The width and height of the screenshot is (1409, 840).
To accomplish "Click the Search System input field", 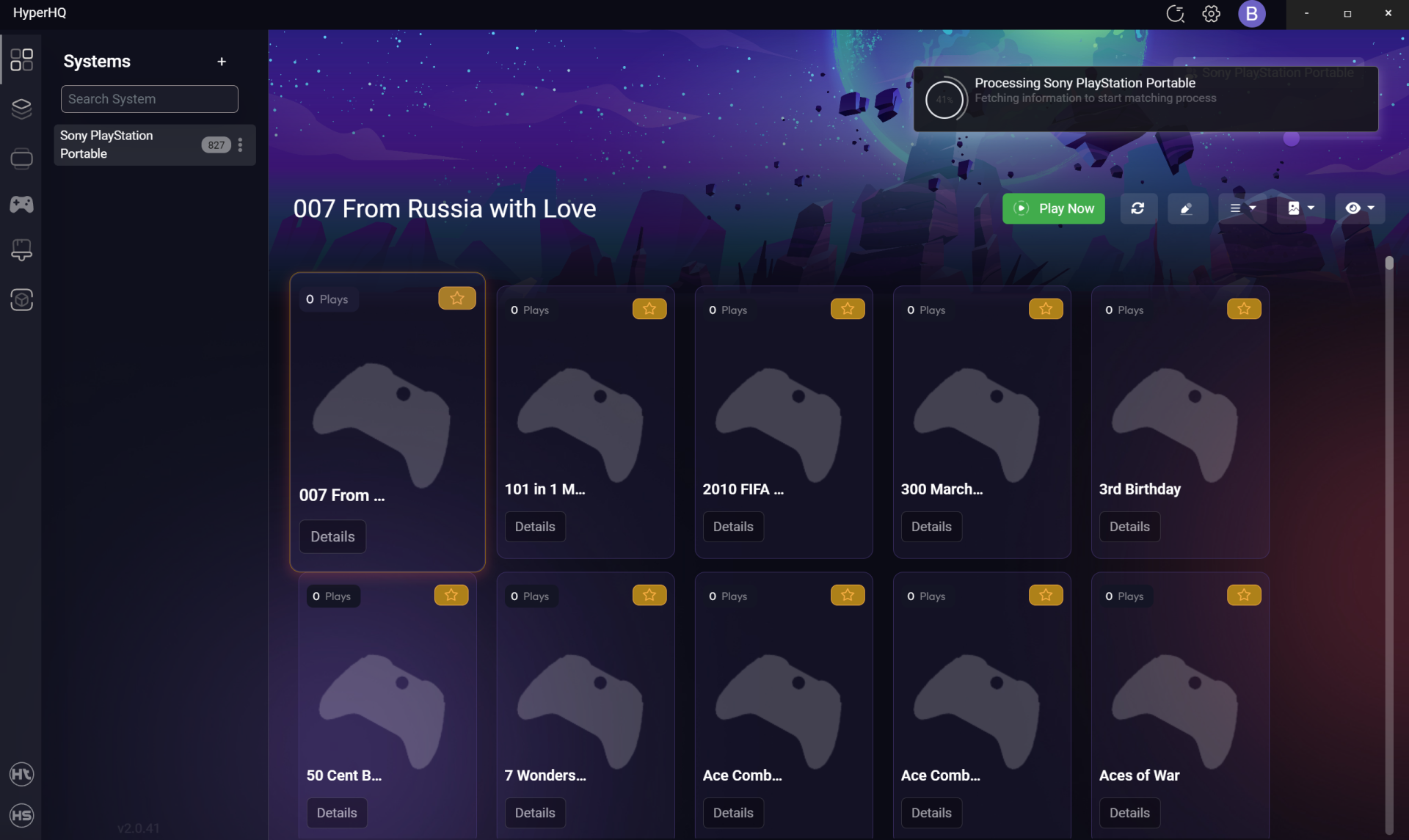I will 149,99.
